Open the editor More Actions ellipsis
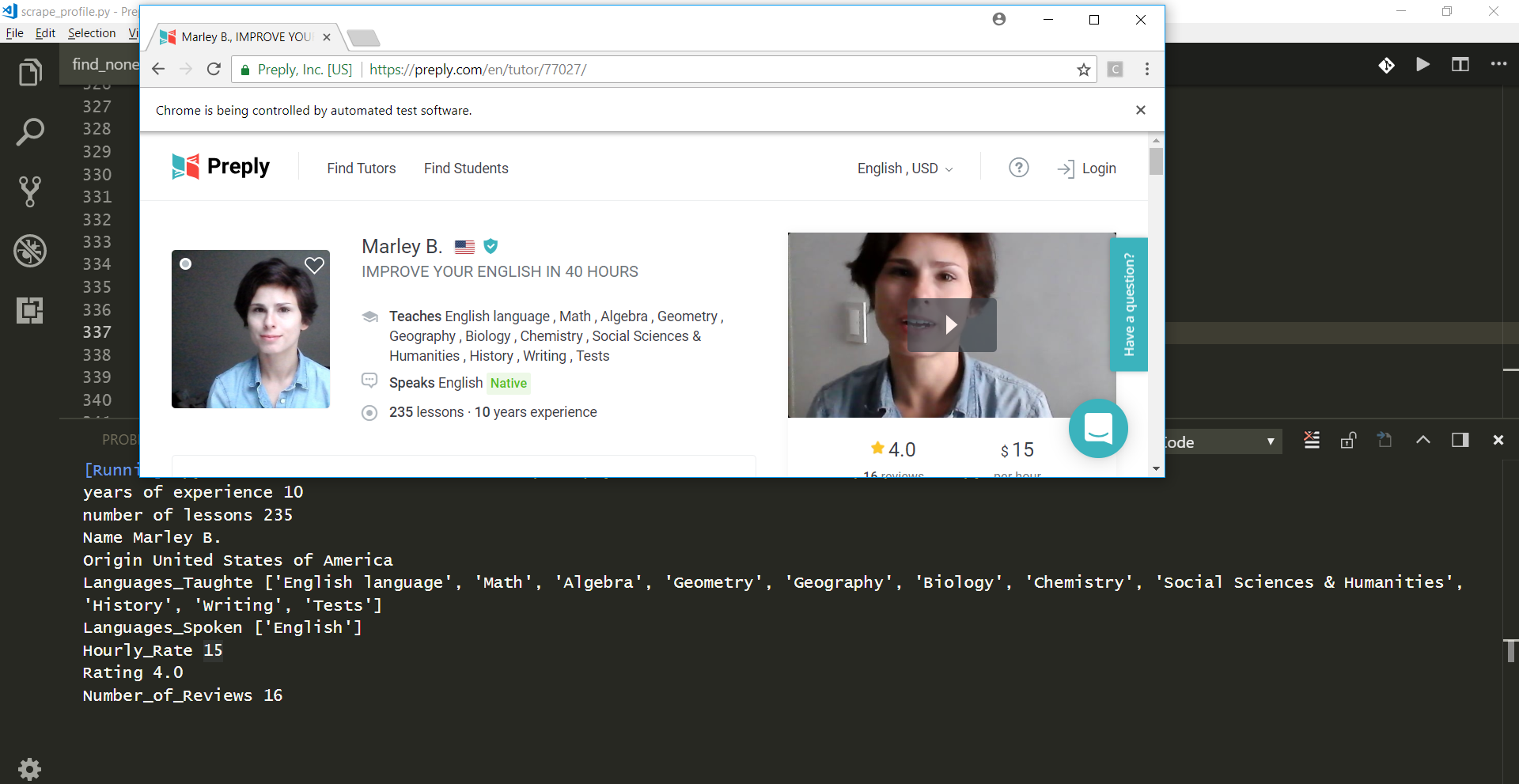This screenshot has height=784, width=1519. [1498, 64]
